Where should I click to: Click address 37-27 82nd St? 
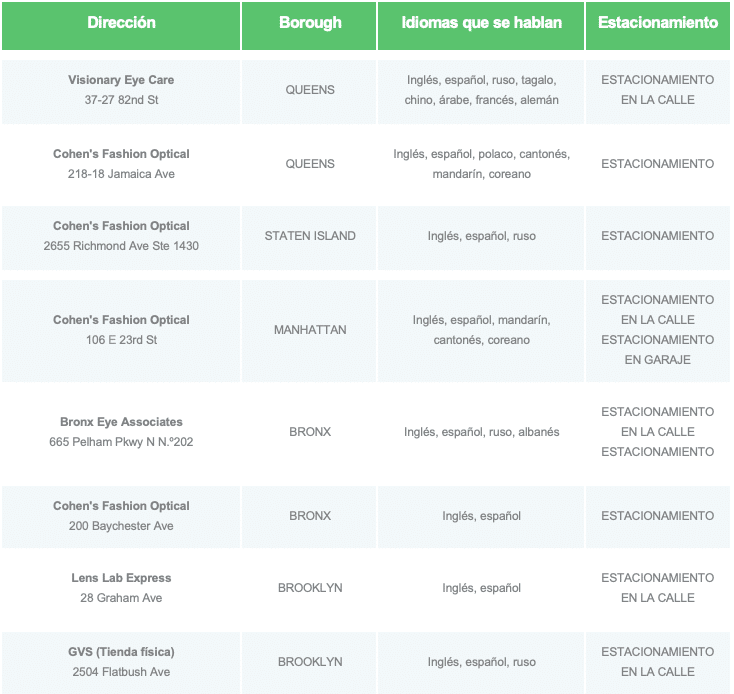pos(121,100)
